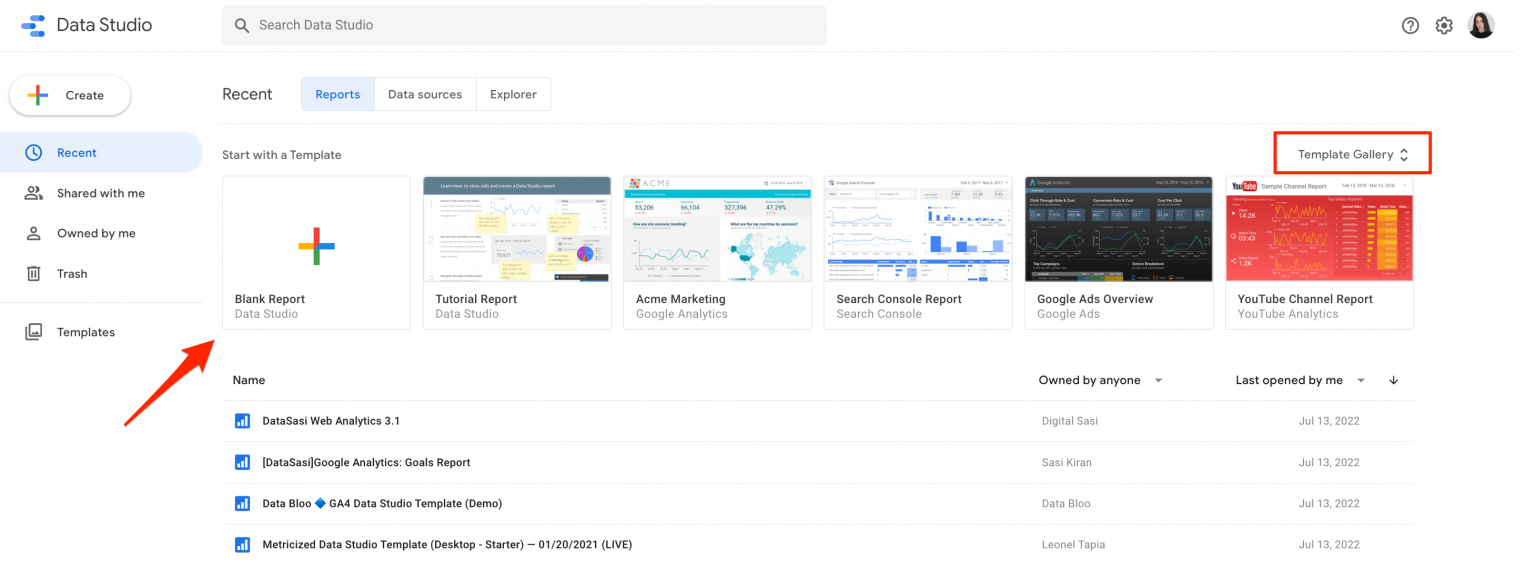Go to Owned by me section
Viewport: 1536px width, 583px height.
[x=96, y=233]
